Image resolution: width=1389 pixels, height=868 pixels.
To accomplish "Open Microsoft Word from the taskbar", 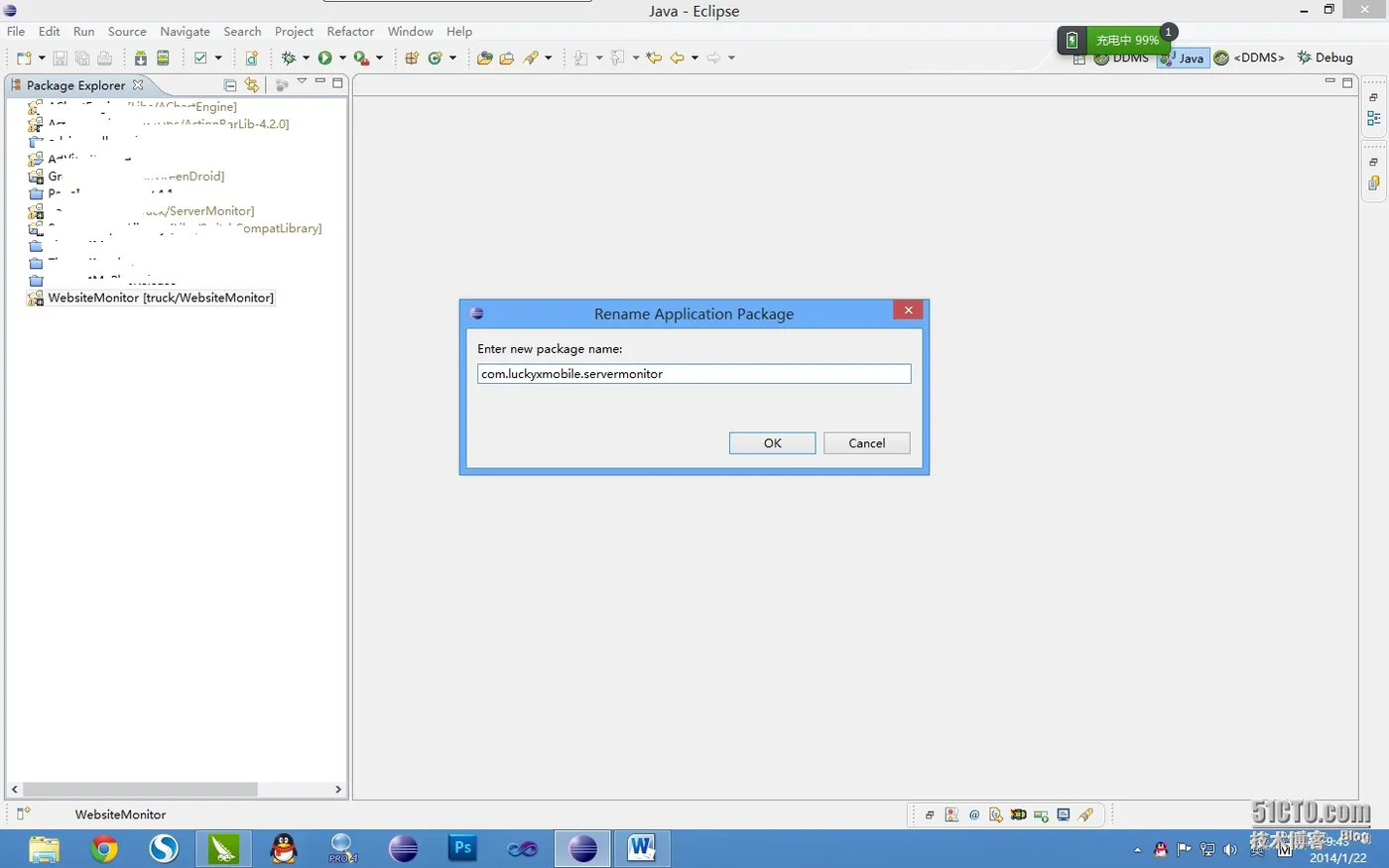I will coord(641,849).
